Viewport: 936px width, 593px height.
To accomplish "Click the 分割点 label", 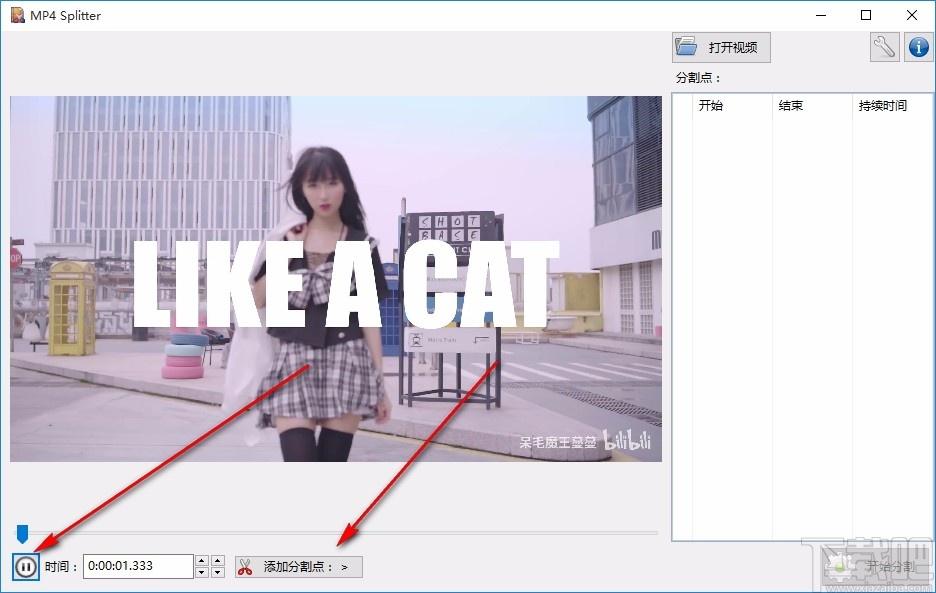I will tap(698, 78).
